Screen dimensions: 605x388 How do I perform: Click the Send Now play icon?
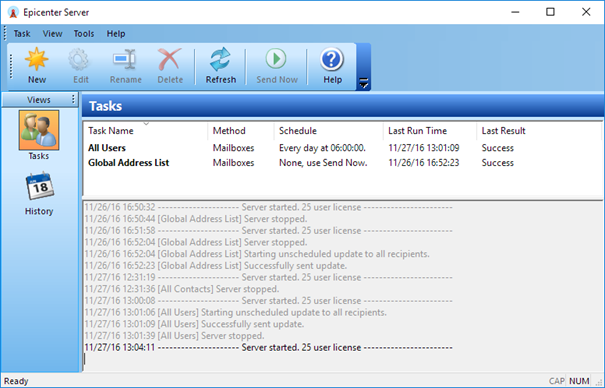pyautogui.click(x=276, y=59)
